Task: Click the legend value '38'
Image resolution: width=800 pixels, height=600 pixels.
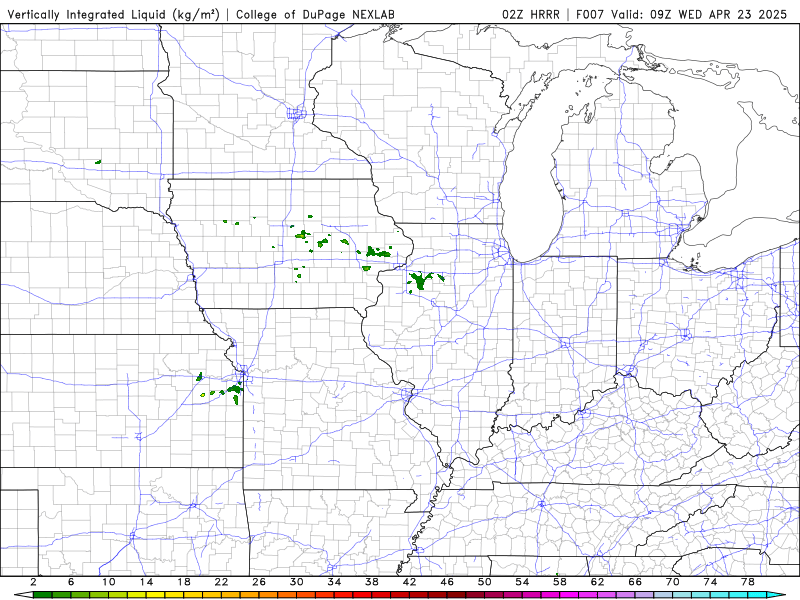Action: [372, 582]
